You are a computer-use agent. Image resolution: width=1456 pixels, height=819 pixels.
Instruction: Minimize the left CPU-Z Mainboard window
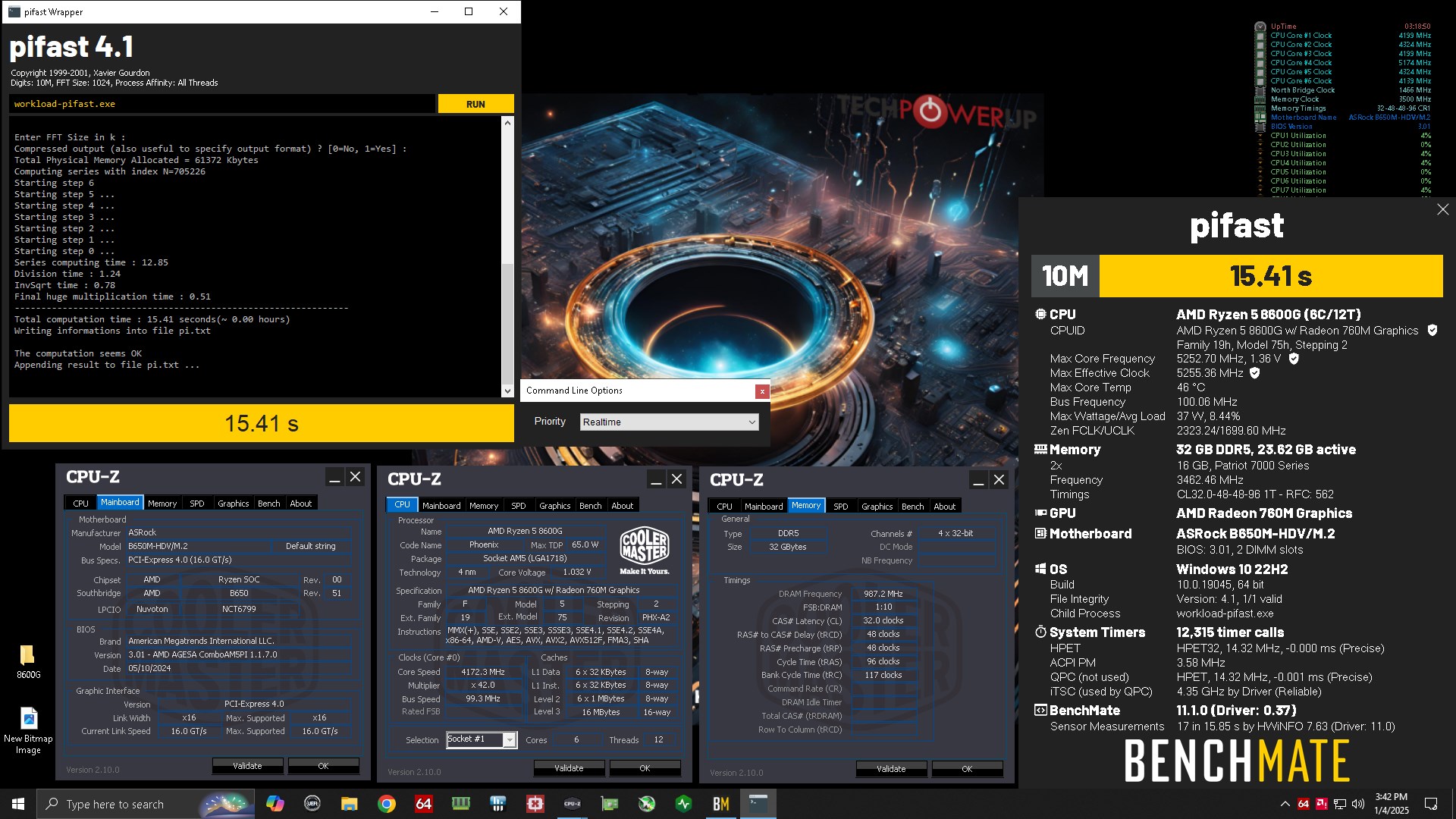pos(334,477)
